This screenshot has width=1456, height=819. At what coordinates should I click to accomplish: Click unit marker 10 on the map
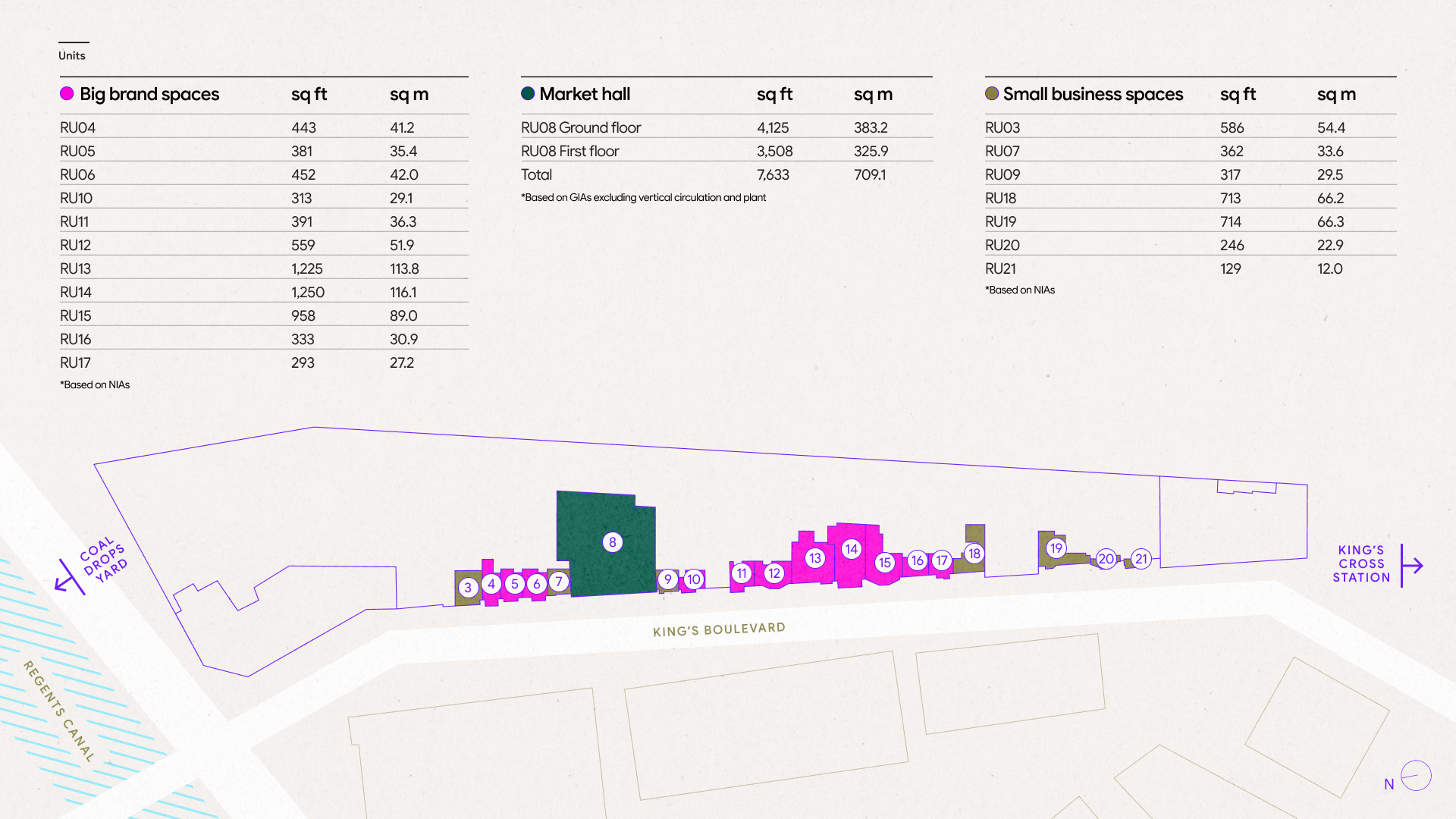(694, 579)
